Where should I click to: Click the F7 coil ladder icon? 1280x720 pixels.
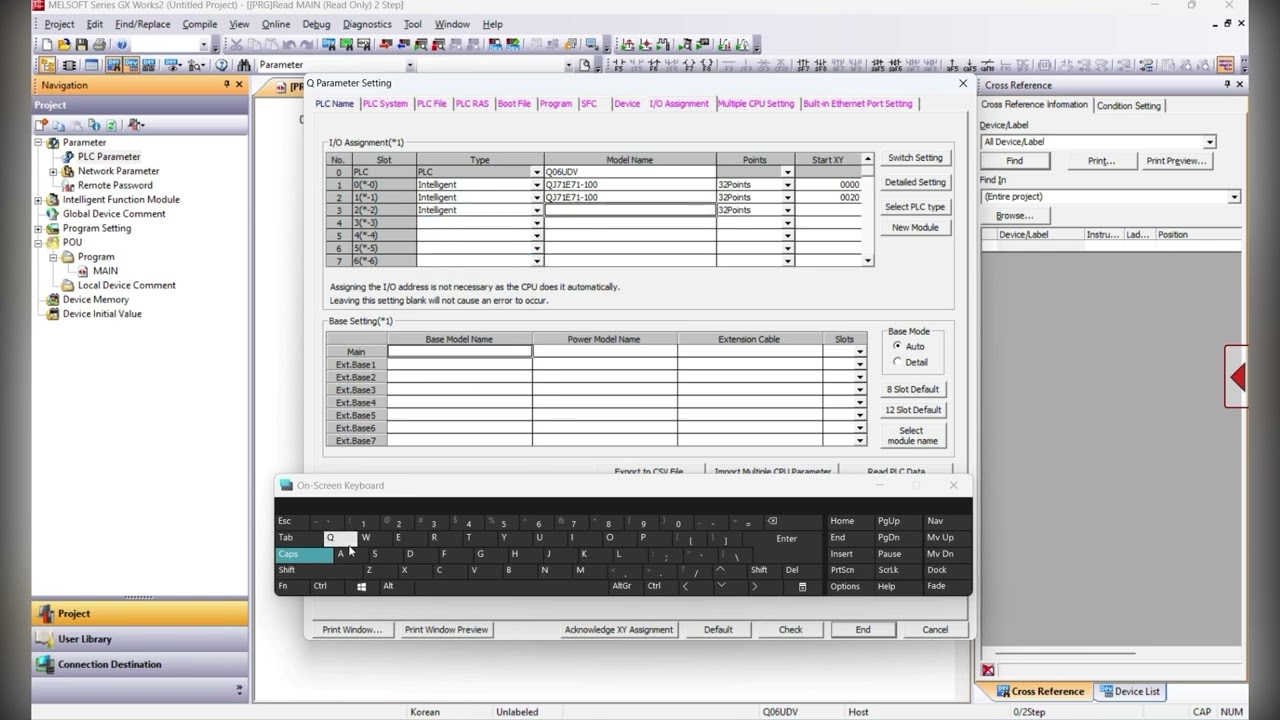pos(689,65)
